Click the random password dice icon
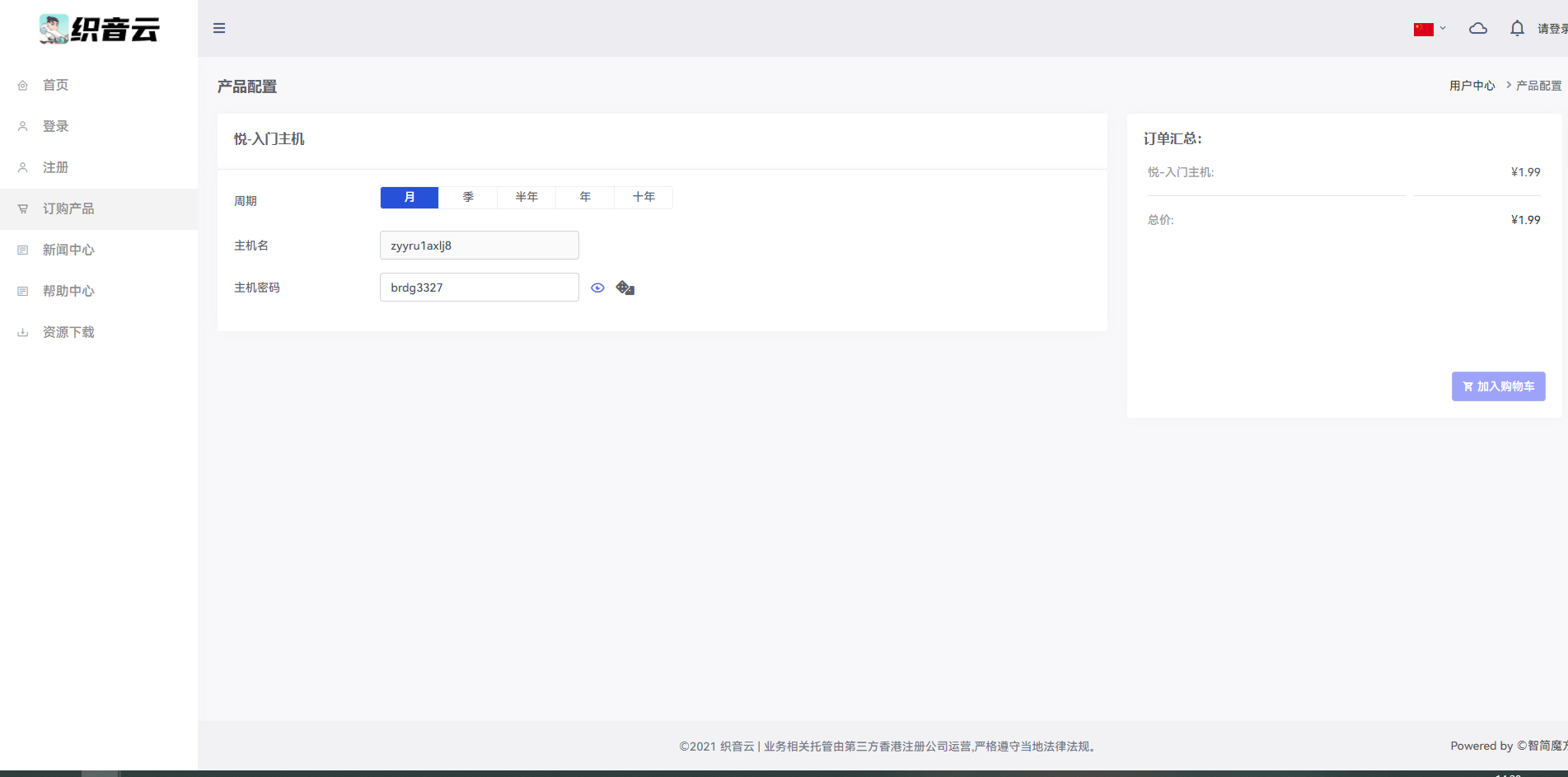The height and width of the screenshot is (777, 1568). (x=625, y=288)
